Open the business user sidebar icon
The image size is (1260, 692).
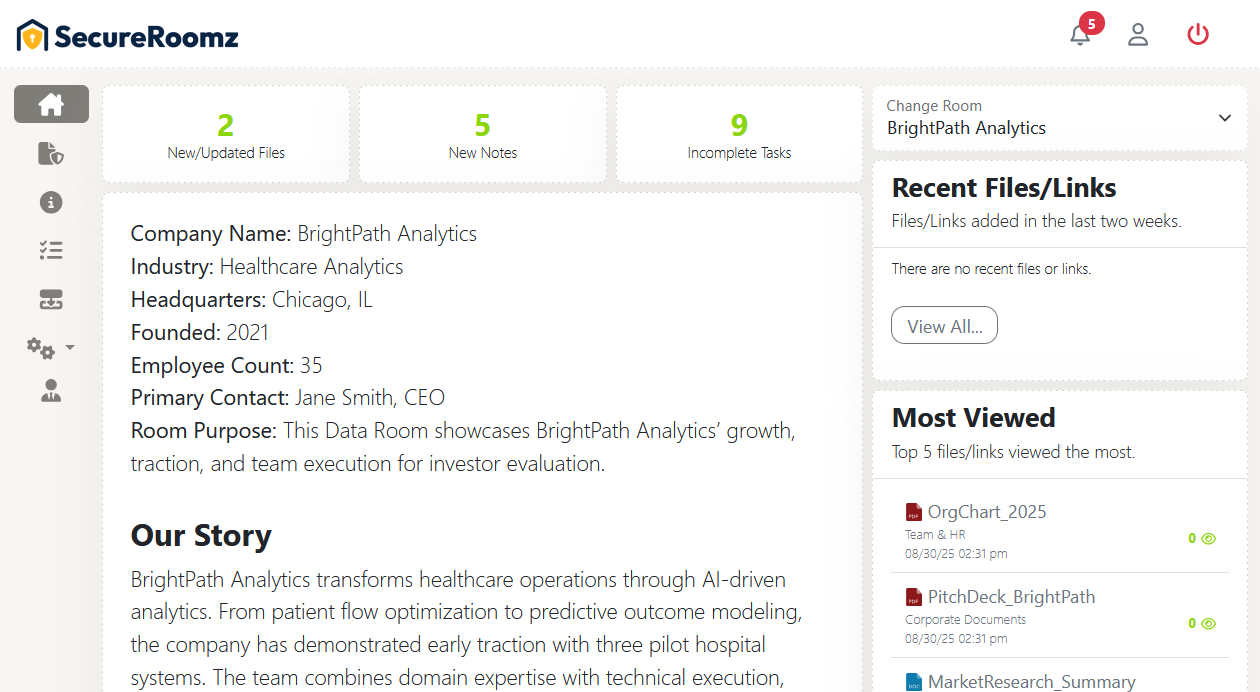click(51, 391)
